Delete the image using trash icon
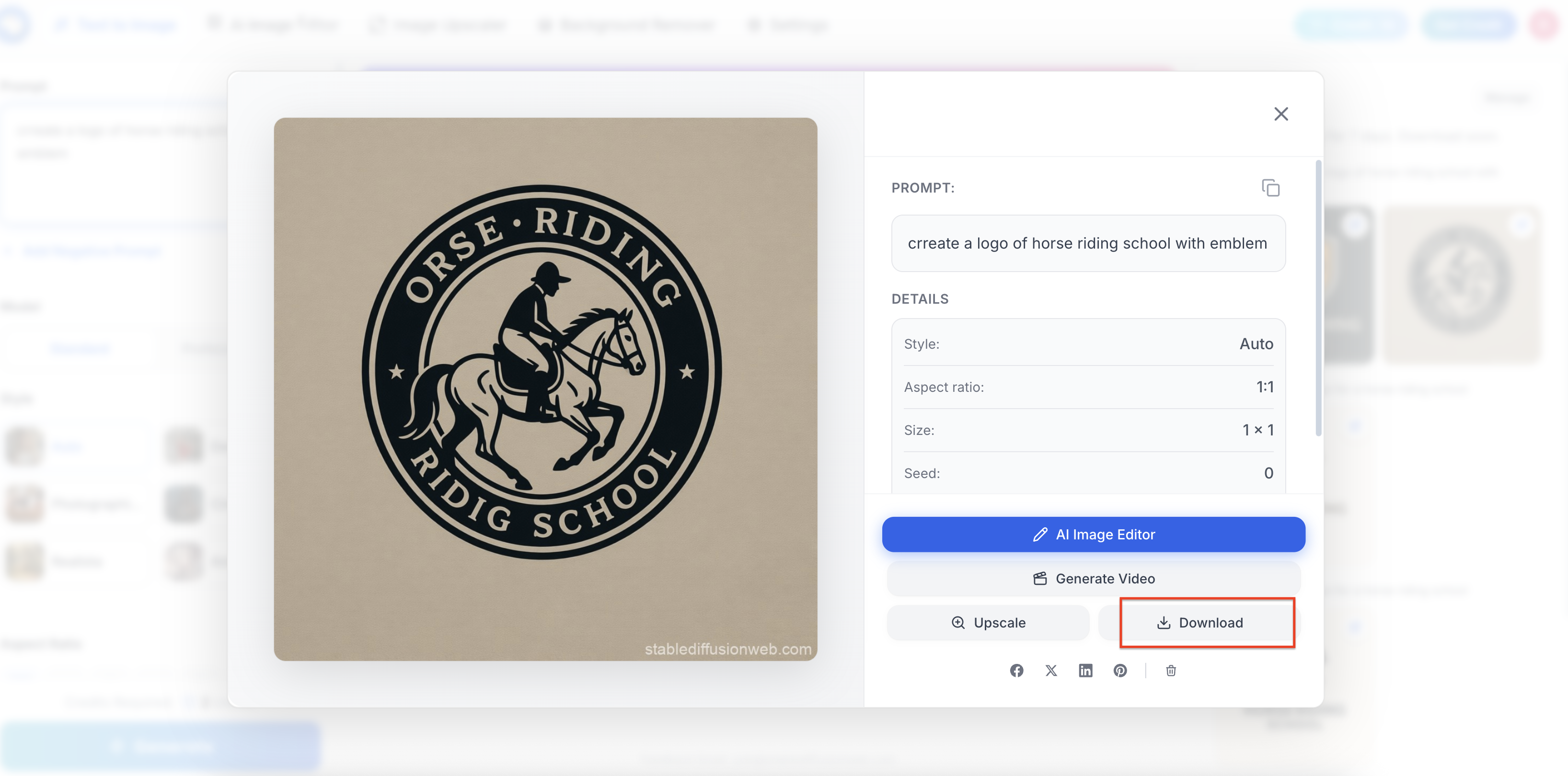 coord(1170,670)
